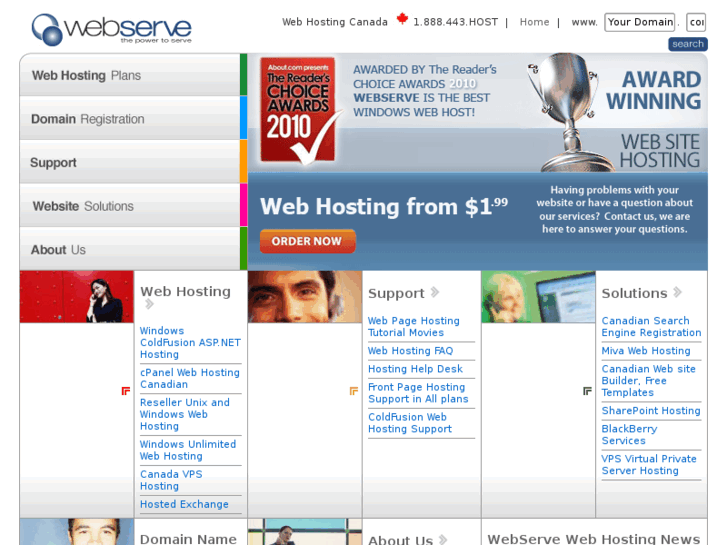Click the ORDER NOW button
The height and width of the screenshot is (545, 727).
click(x=307, y=241)
